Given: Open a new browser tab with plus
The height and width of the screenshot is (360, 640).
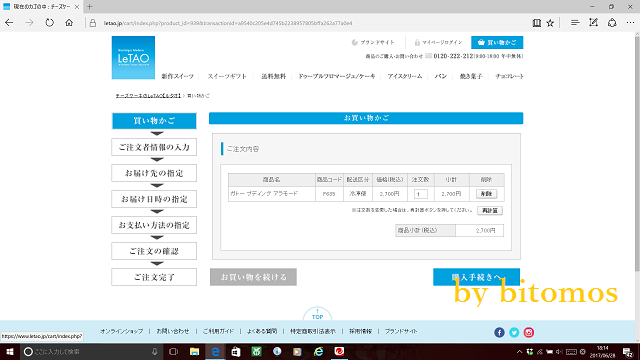Looking at the screenshot, I should (89, 7).
